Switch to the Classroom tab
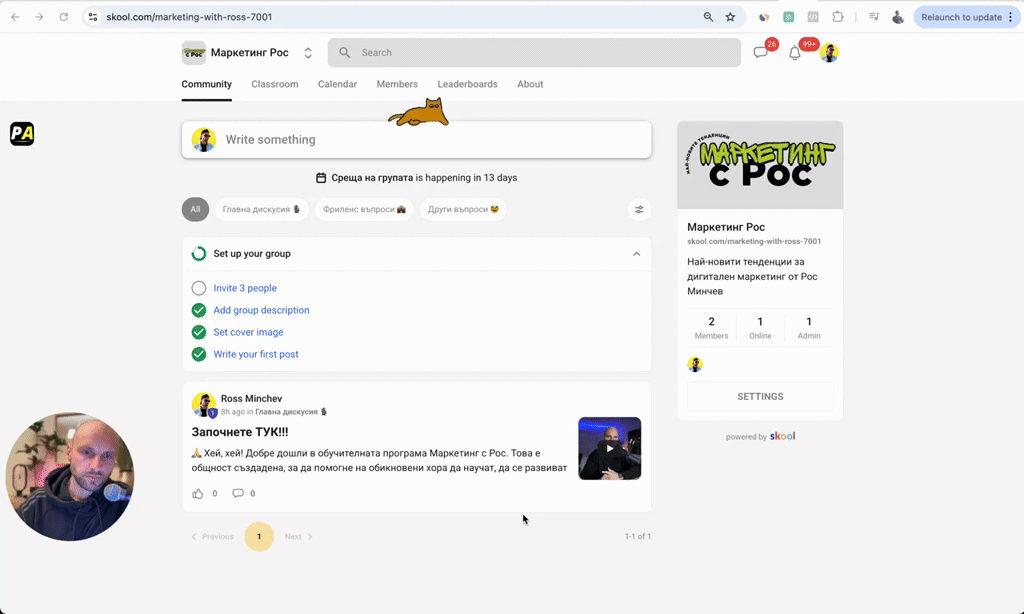Image resolution: width=1024 pixels, height=614 pixels. 274,84
